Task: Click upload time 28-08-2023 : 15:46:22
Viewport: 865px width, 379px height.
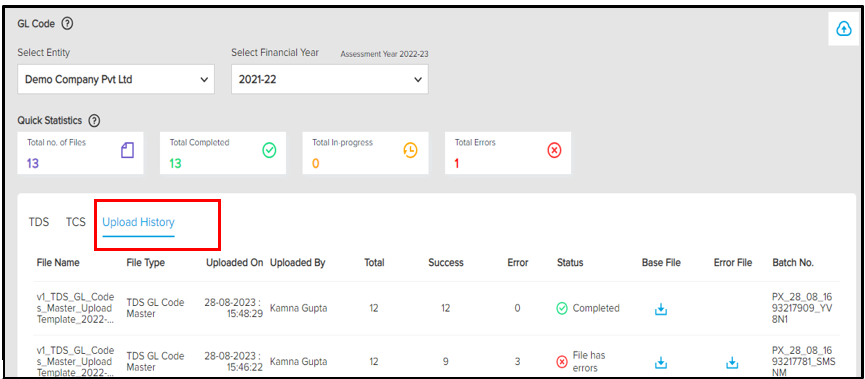Action: coord(233,362)
